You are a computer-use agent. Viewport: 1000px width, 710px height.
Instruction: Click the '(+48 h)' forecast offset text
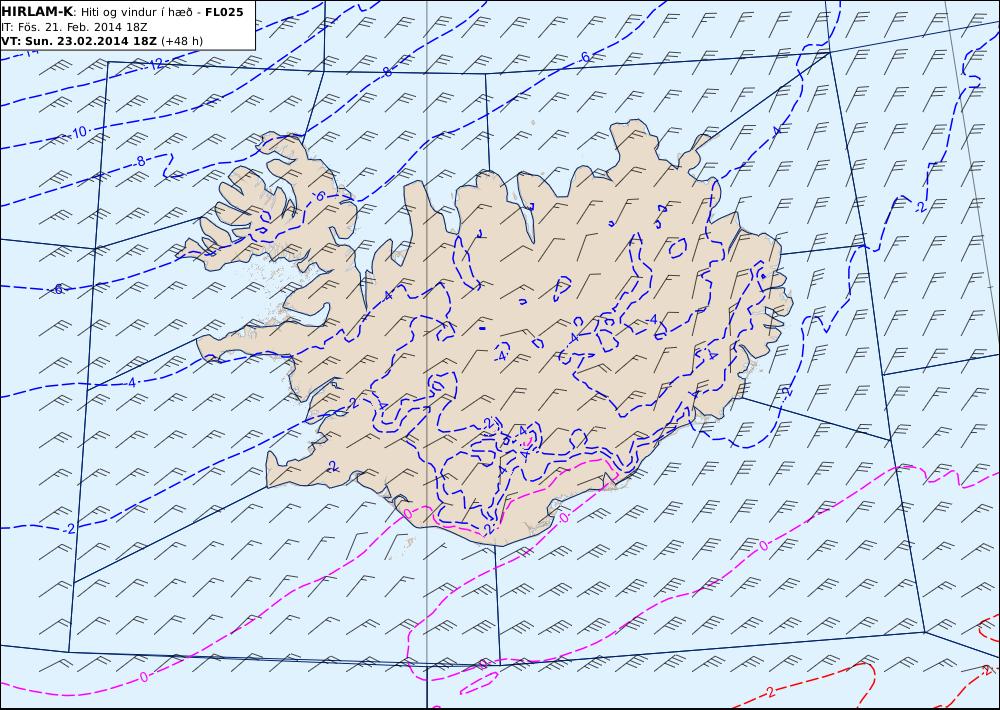pos(182,41)
